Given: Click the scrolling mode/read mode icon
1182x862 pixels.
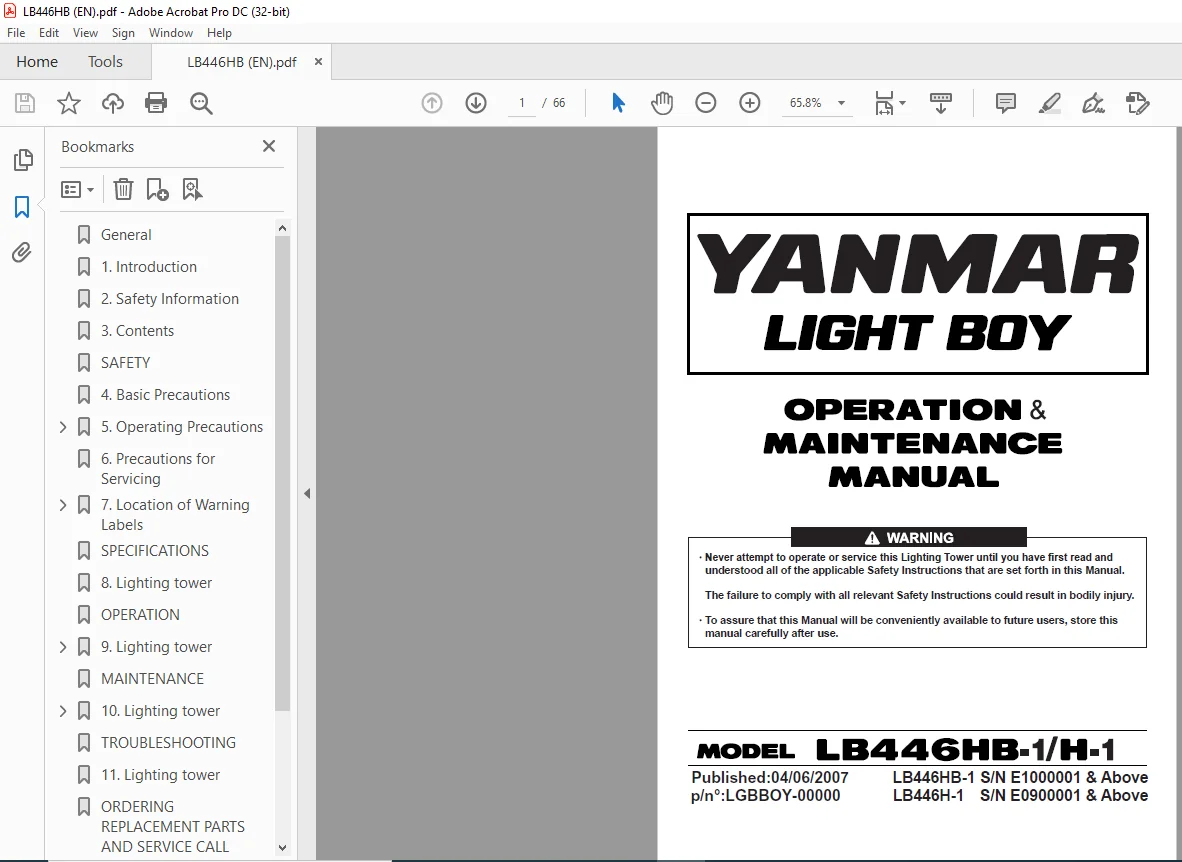Looking at the screenshot, I should point(941,103).
